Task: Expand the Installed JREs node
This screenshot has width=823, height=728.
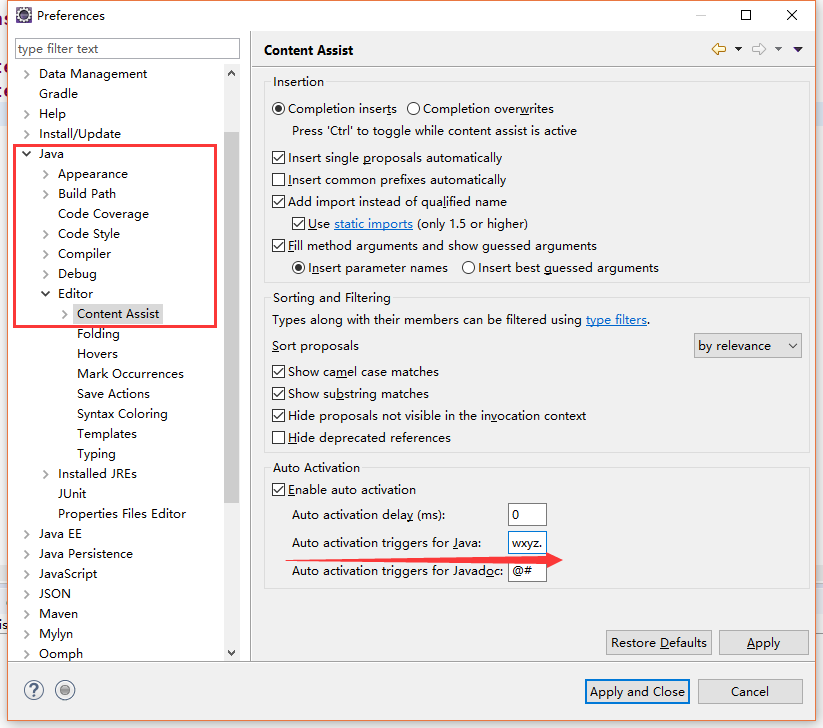Action: tap(46, 474)
